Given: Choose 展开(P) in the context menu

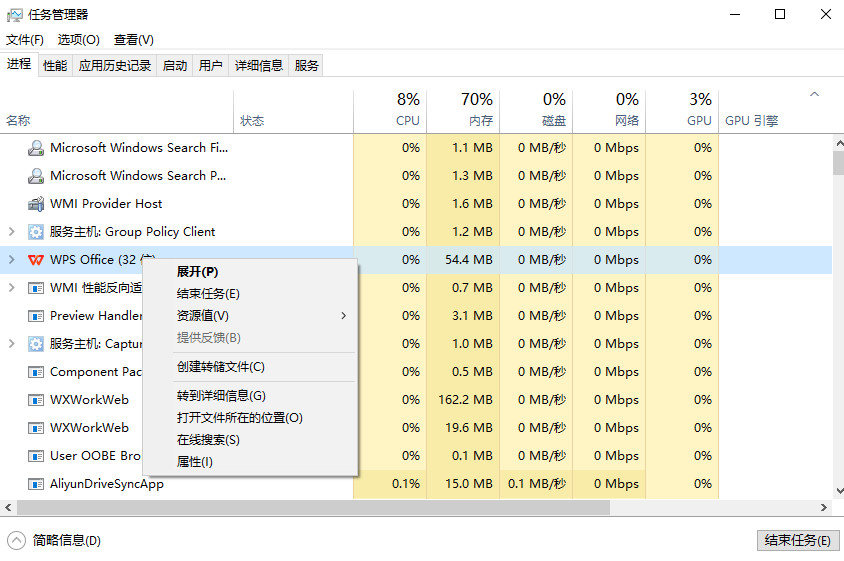Looking at the screenshot, I should click(x=250, y=272).
